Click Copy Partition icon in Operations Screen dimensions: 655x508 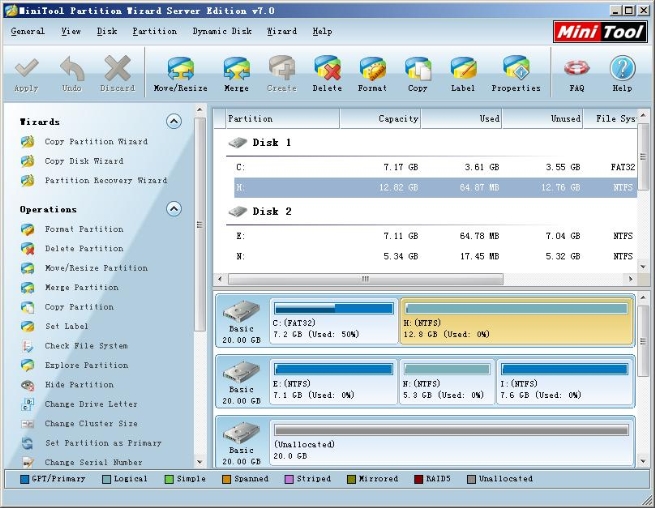tap(28, 307)
